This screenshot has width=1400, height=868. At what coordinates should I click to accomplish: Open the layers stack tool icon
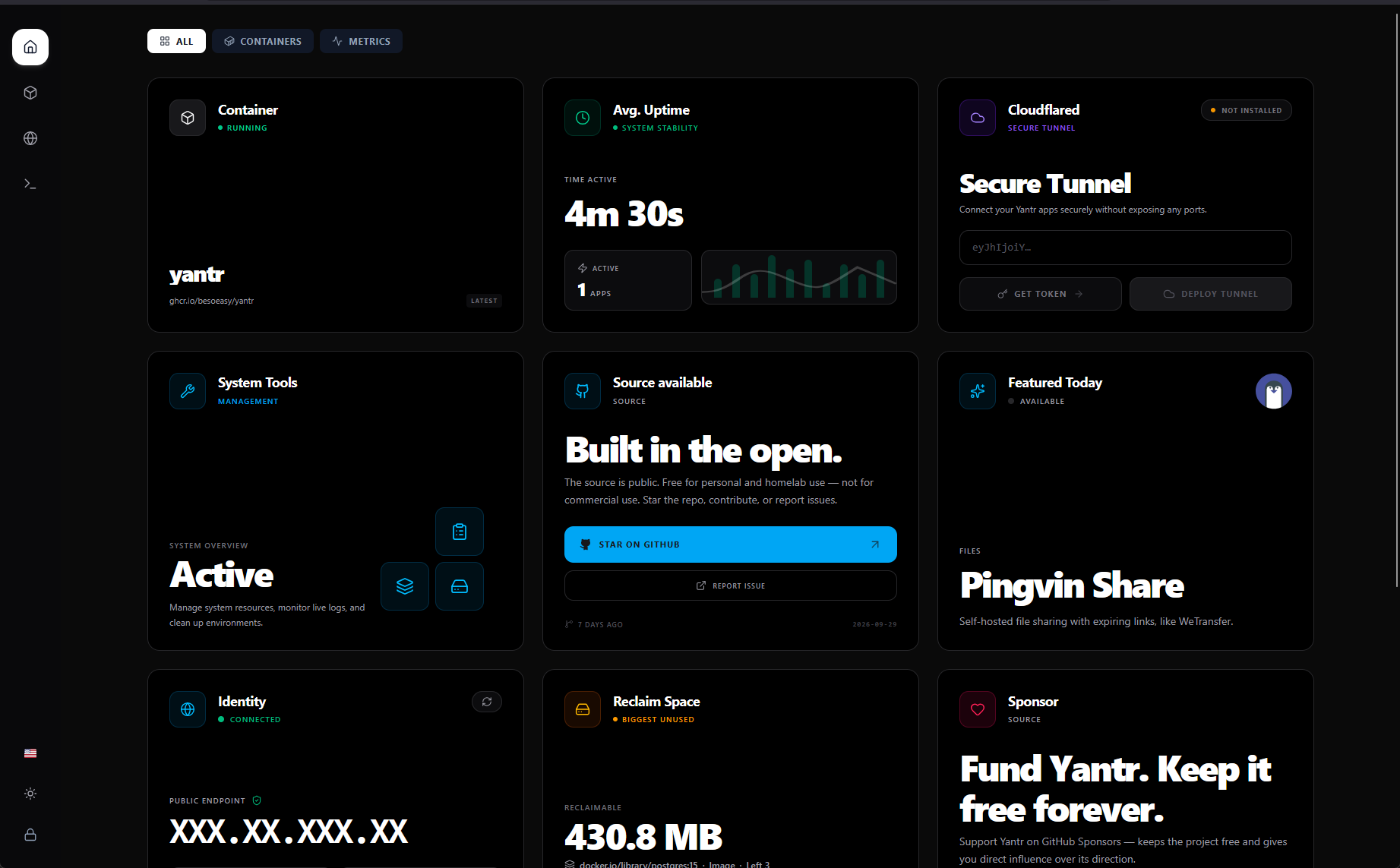point(405,586)
